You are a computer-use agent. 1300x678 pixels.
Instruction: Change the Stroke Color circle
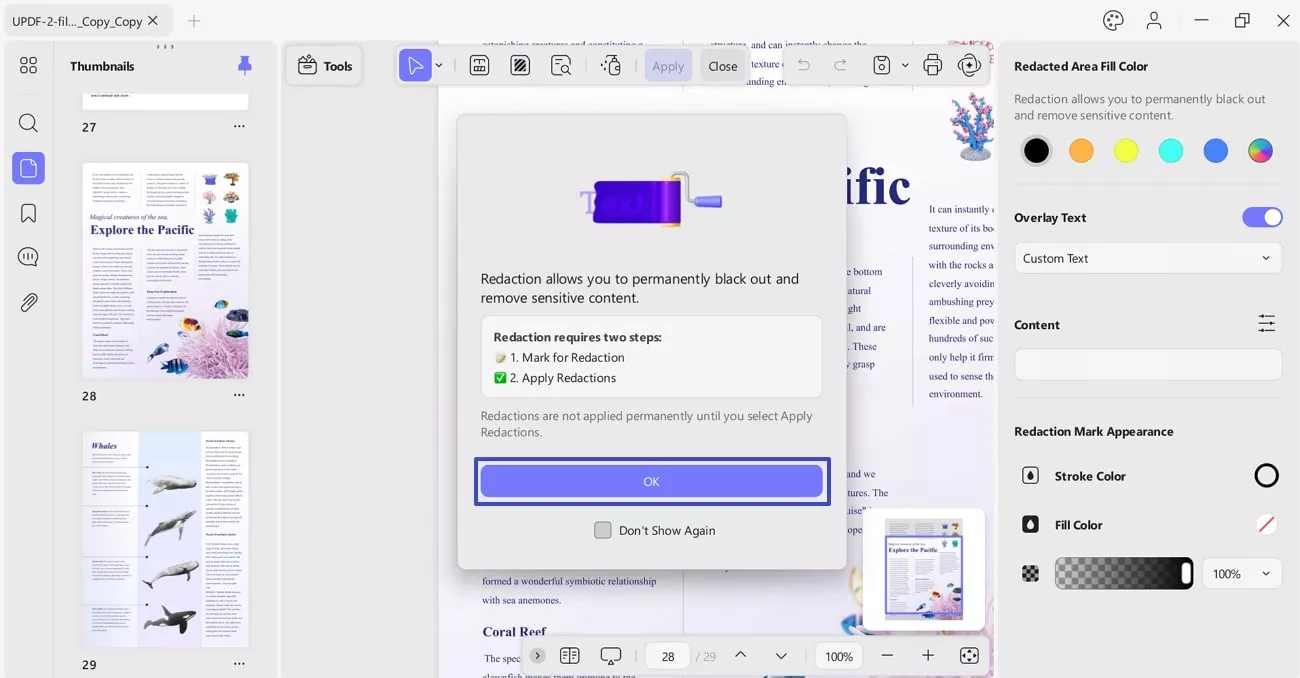(x=1266, y=476)
